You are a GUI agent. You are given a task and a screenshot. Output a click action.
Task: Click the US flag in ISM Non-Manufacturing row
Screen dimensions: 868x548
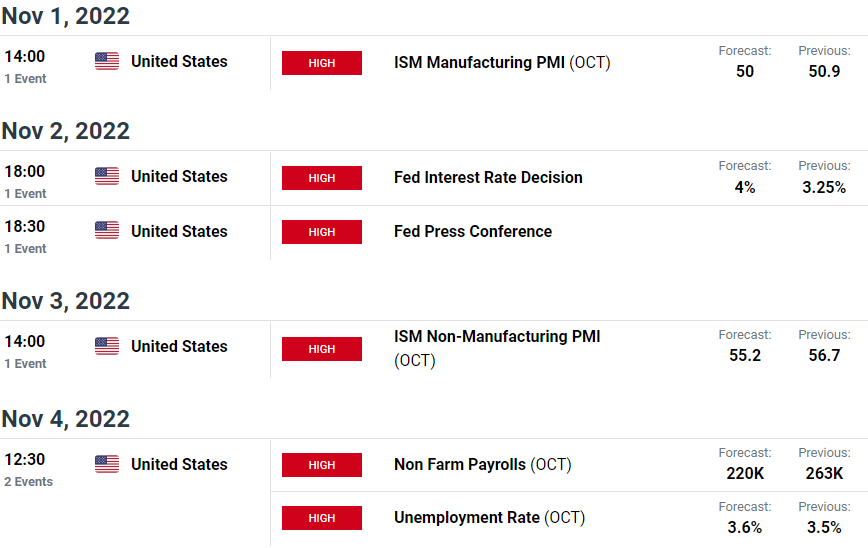click(107, 347)
